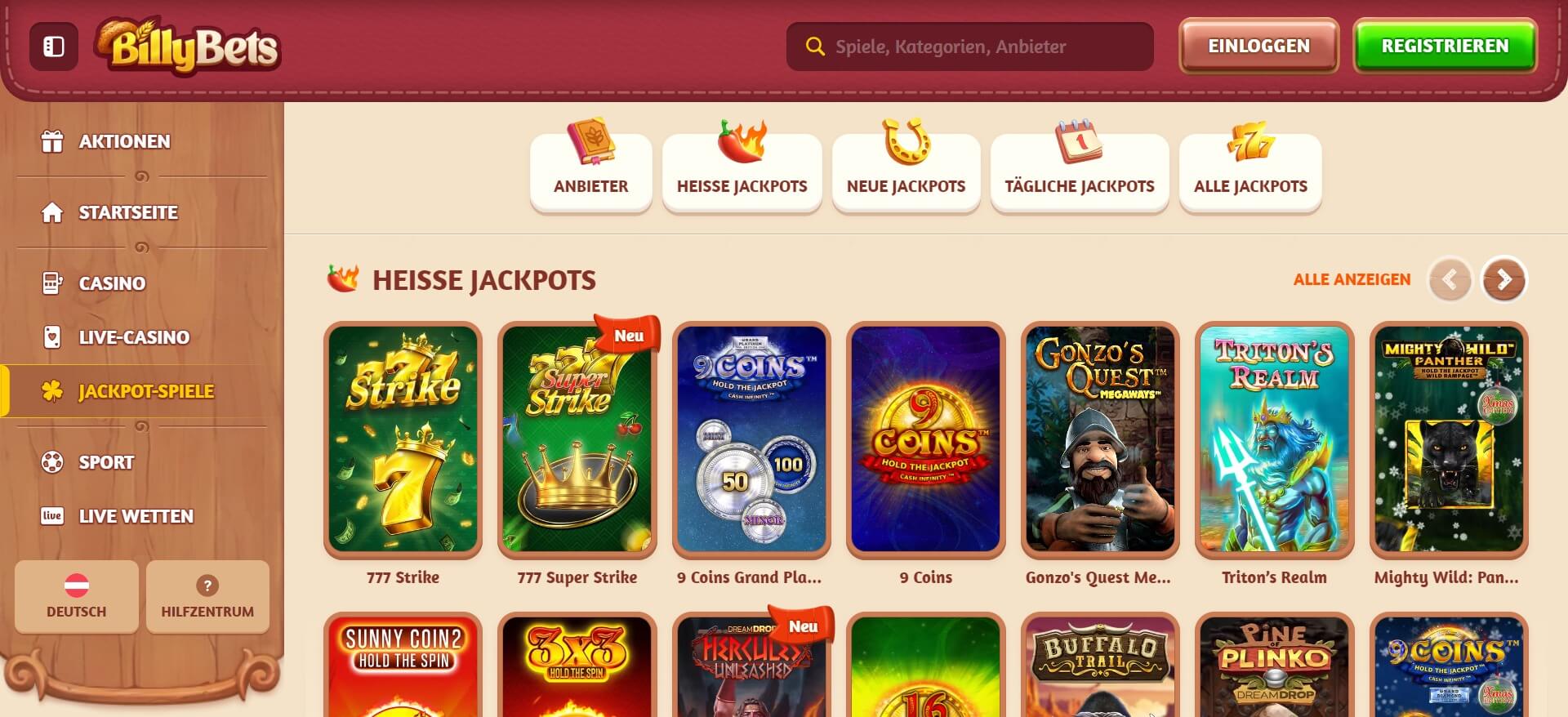Open Live-Casino card icon
The width and height of the screenshot is (1568, 717).
tap(52, 336)
